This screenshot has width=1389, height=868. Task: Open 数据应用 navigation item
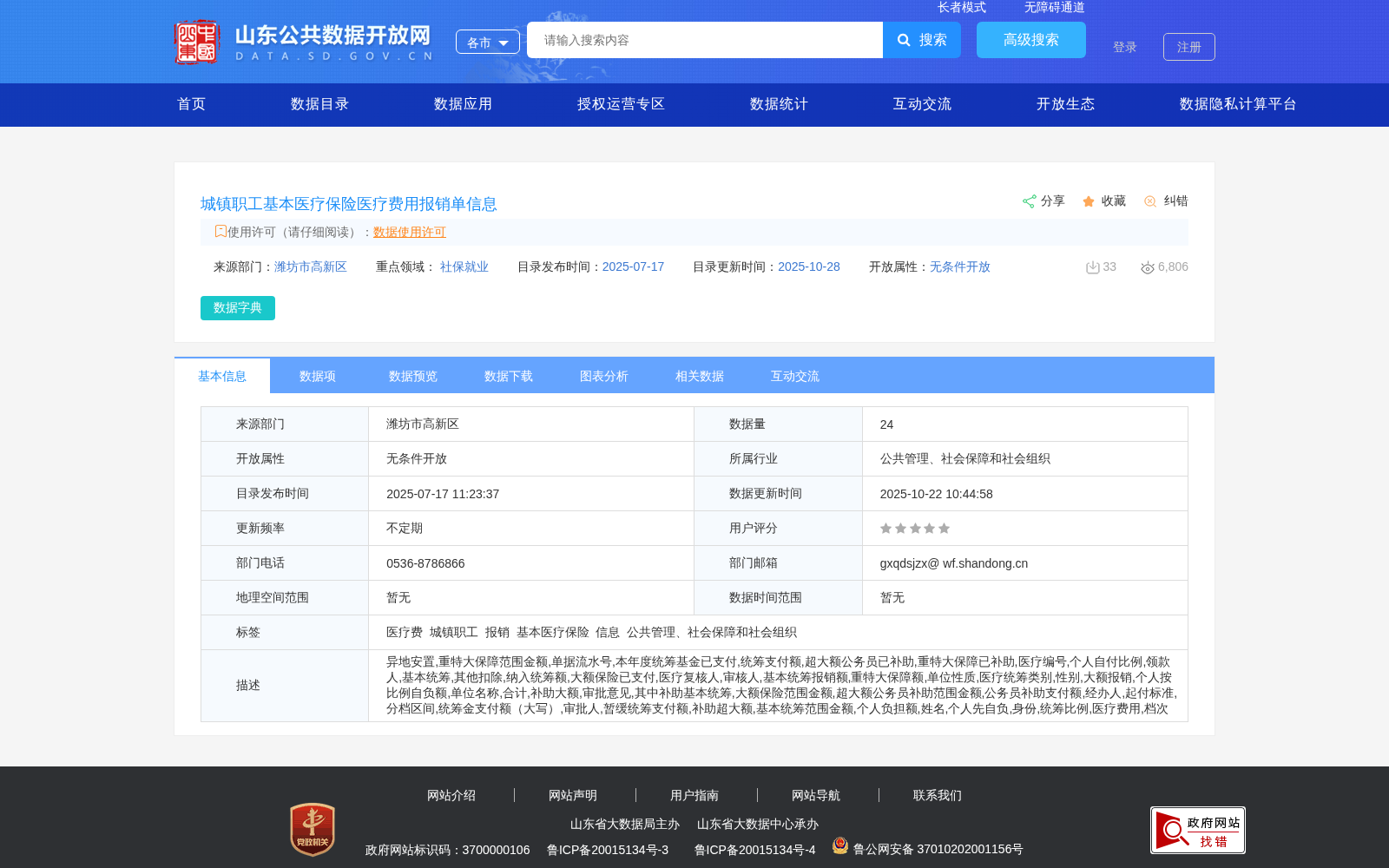click(464, 104)
